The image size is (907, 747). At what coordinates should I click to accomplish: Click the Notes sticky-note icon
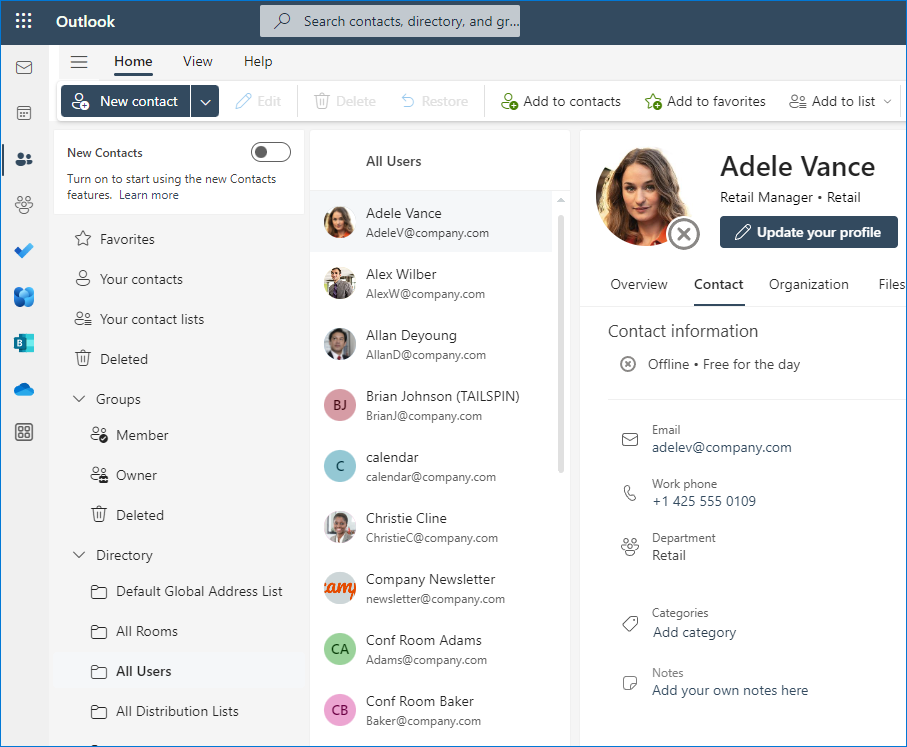coord(629,683)
